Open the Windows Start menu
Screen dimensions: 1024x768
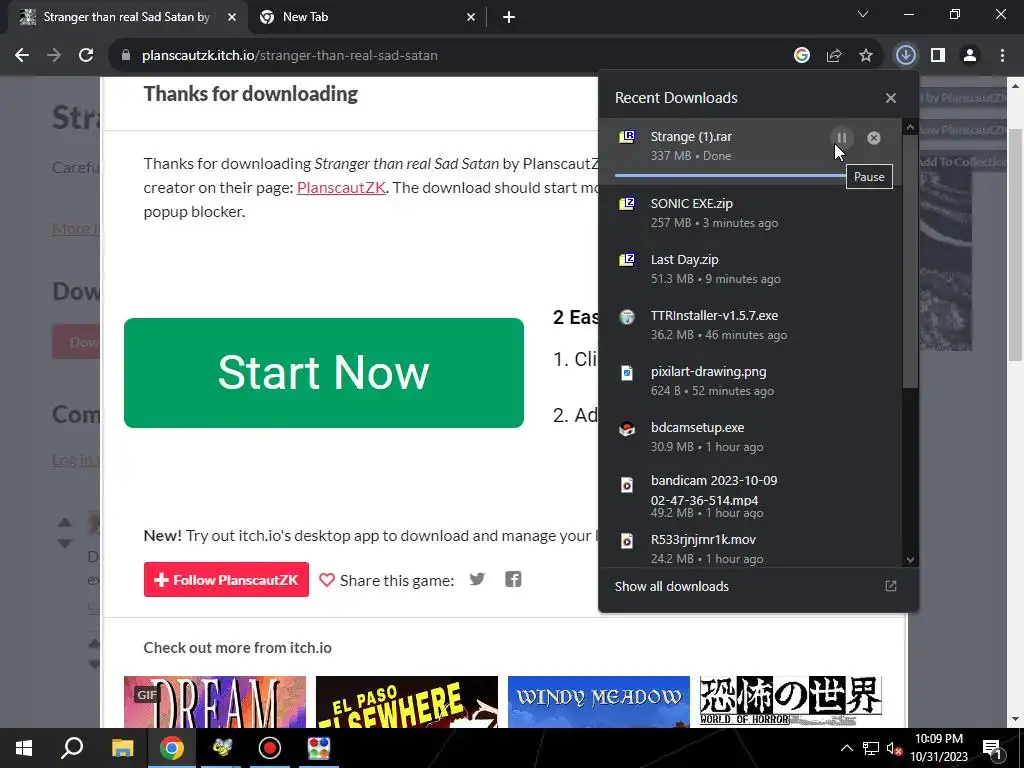tap(24, 748)
